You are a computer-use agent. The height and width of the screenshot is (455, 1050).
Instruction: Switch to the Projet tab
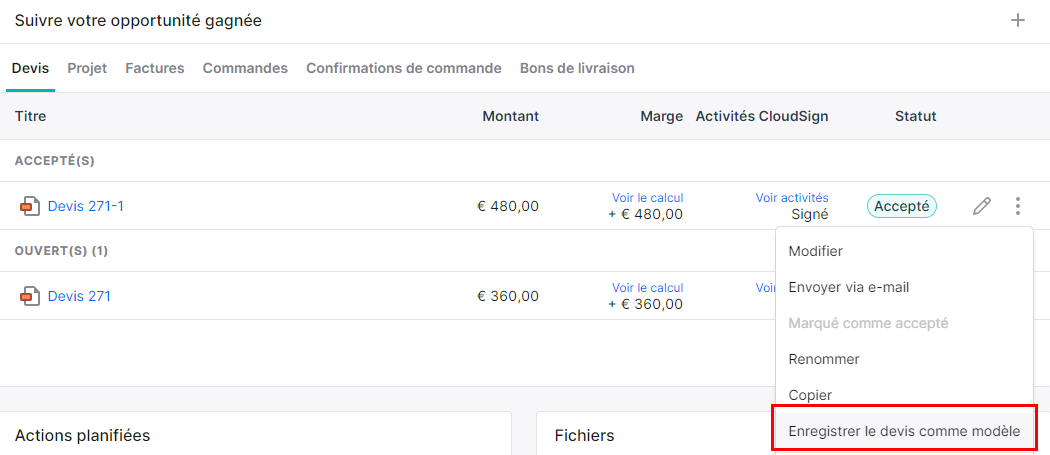(87, 68)
